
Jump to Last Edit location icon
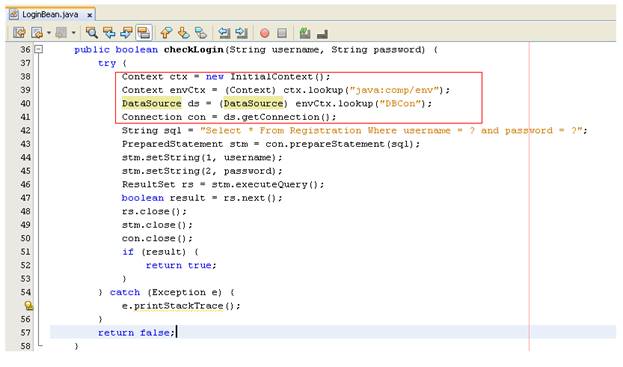(x=19, y=33)
